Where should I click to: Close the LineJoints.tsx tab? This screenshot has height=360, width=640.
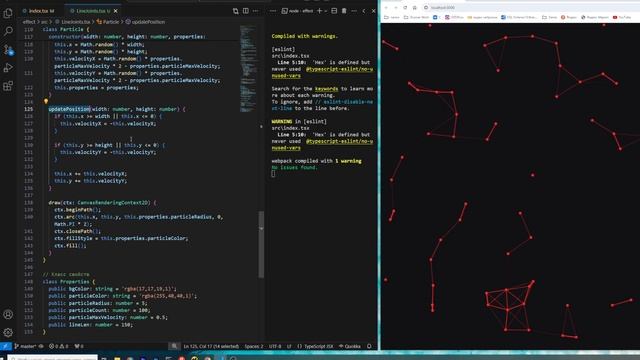116,11
